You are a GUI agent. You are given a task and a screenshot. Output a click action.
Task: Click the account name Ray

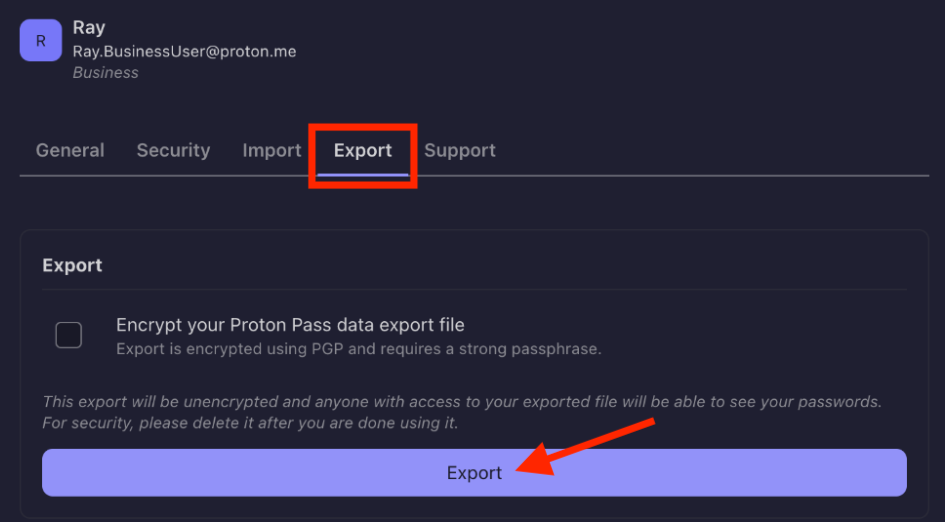[89, 28]
